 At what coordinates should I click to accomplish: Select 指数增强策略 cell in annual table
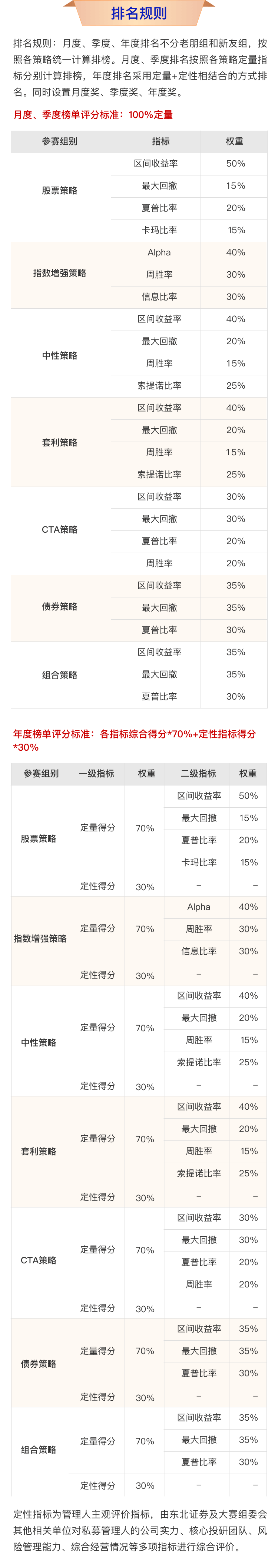(x=40, y=939)
